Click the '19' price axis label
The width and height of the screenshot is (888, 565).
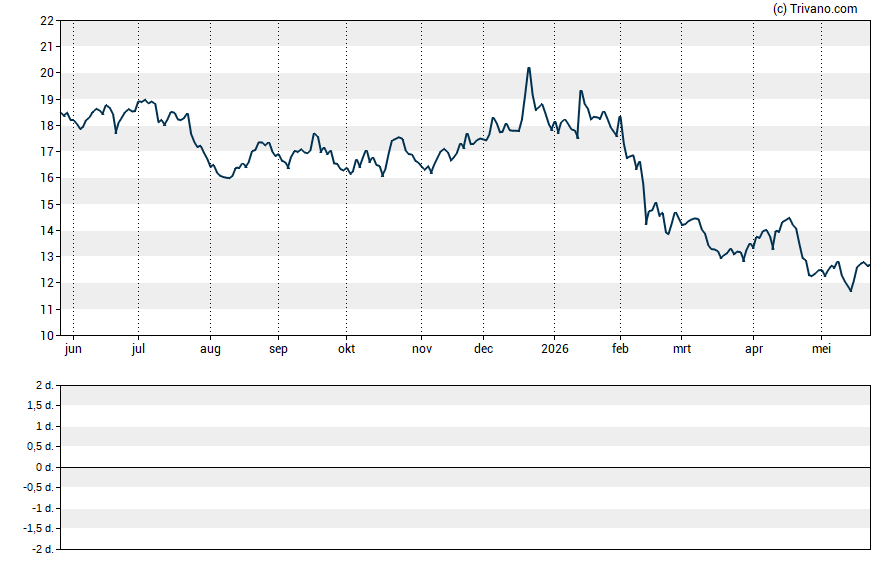47,100
